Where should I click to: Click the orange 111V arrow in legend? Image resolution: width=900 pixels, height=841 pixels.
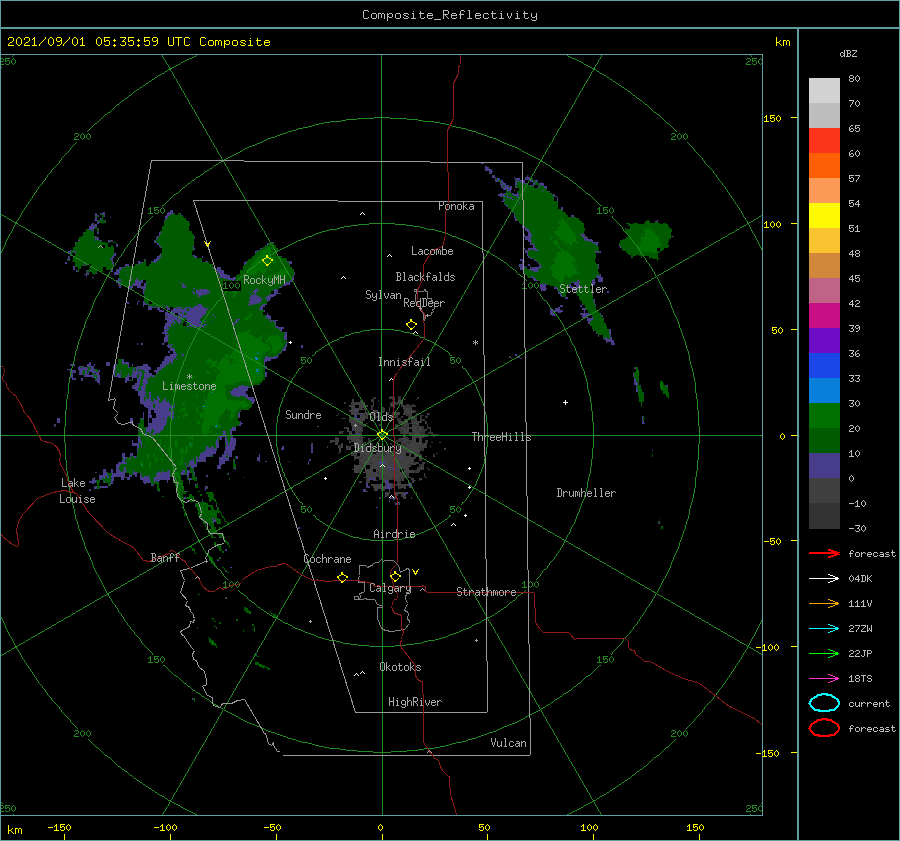click(824, 603)
